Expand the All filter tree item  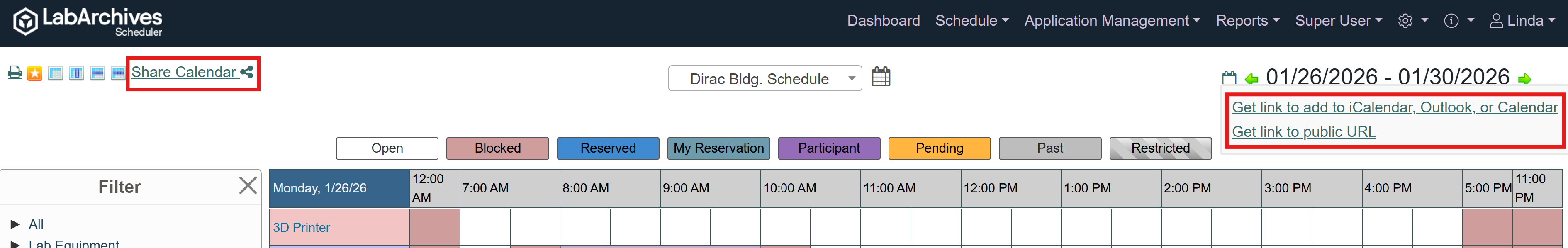[16, 224]
